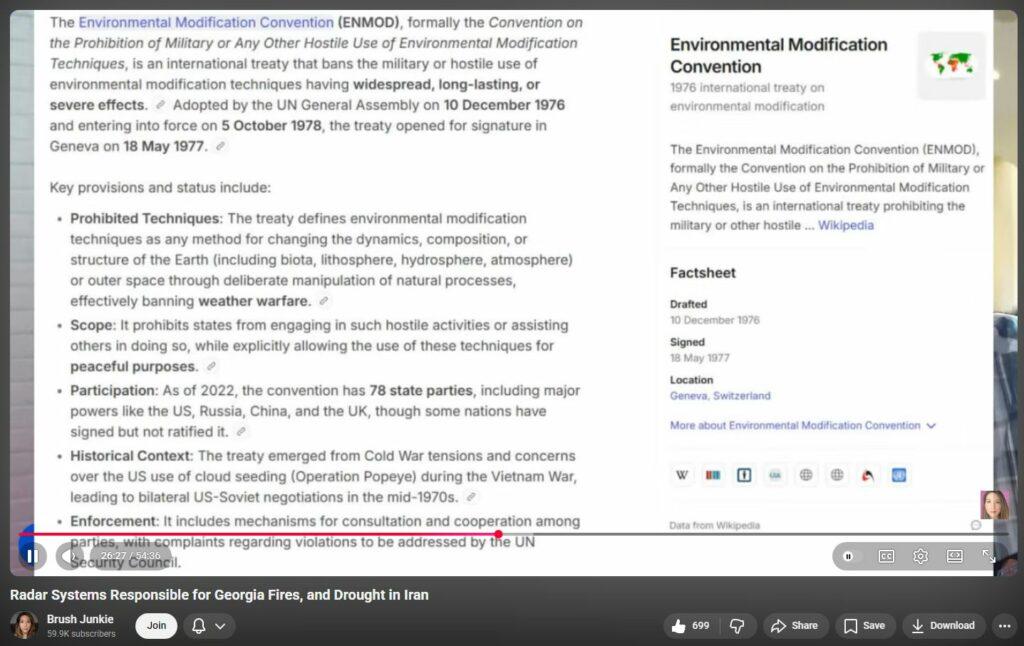
Task: Click the 'Key provisions and status include:' line
Action: point(160,187)
